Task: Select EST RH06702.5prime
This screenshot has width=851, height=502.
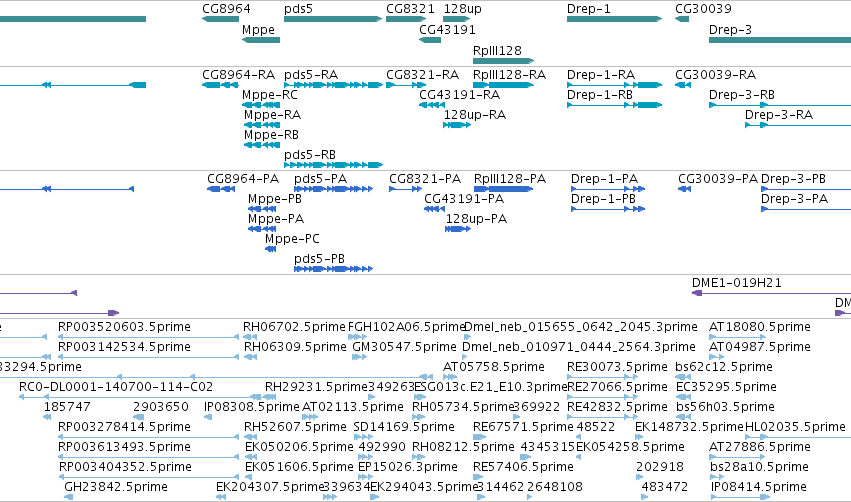Action: click(294, 327)
